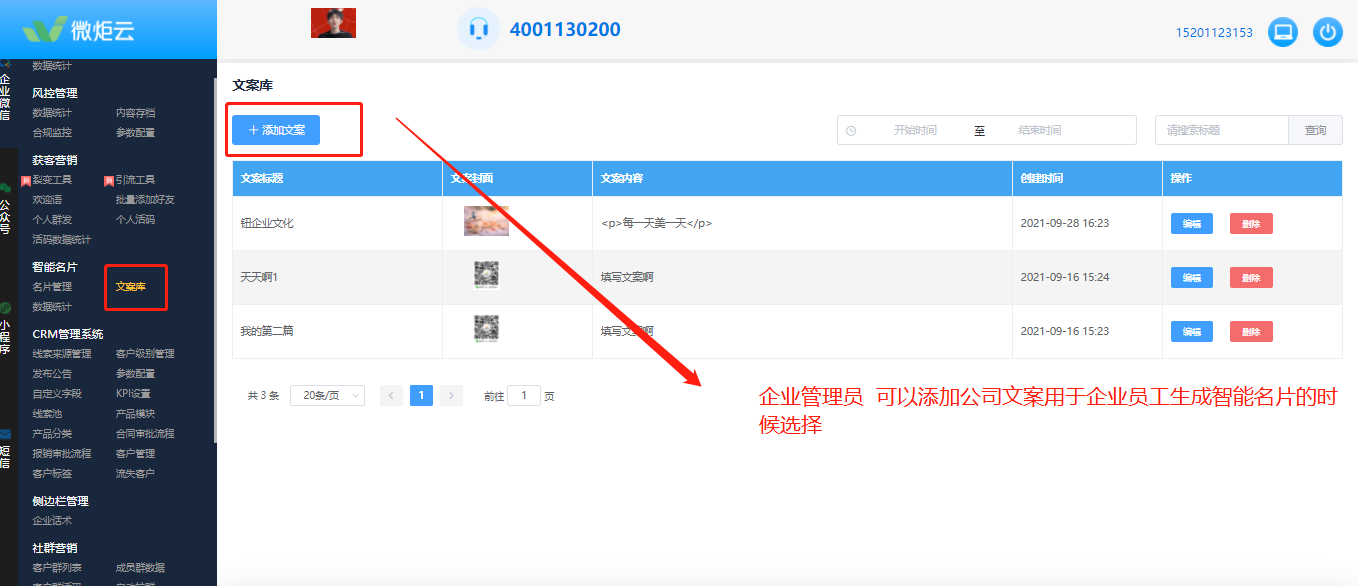The width and height of the screenshot is (1358, 587).
Task: Open KPI设置 in sidebar
Action: tap(133, 393)
